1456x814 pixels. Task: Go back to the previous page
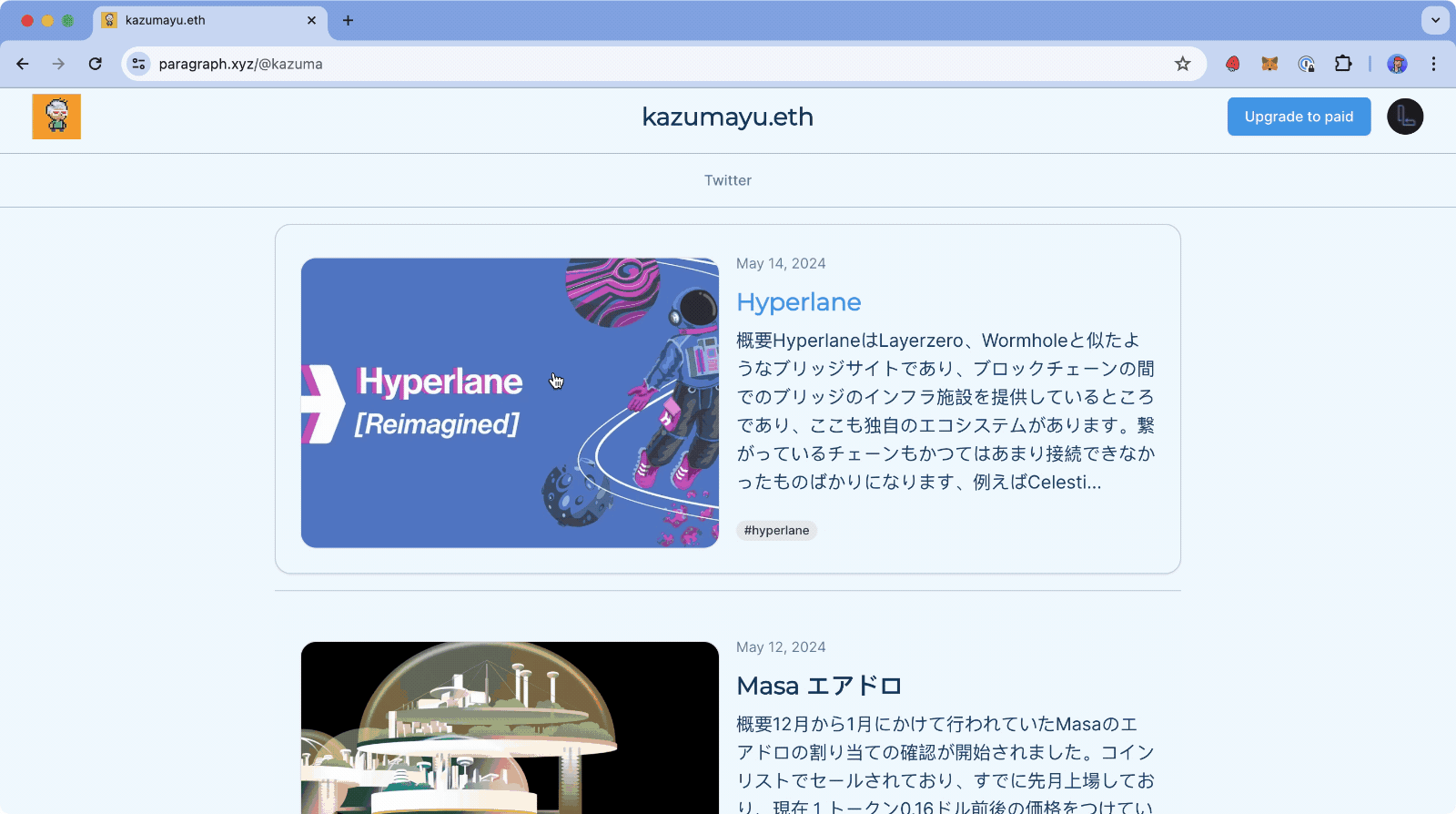coord(23,64)
